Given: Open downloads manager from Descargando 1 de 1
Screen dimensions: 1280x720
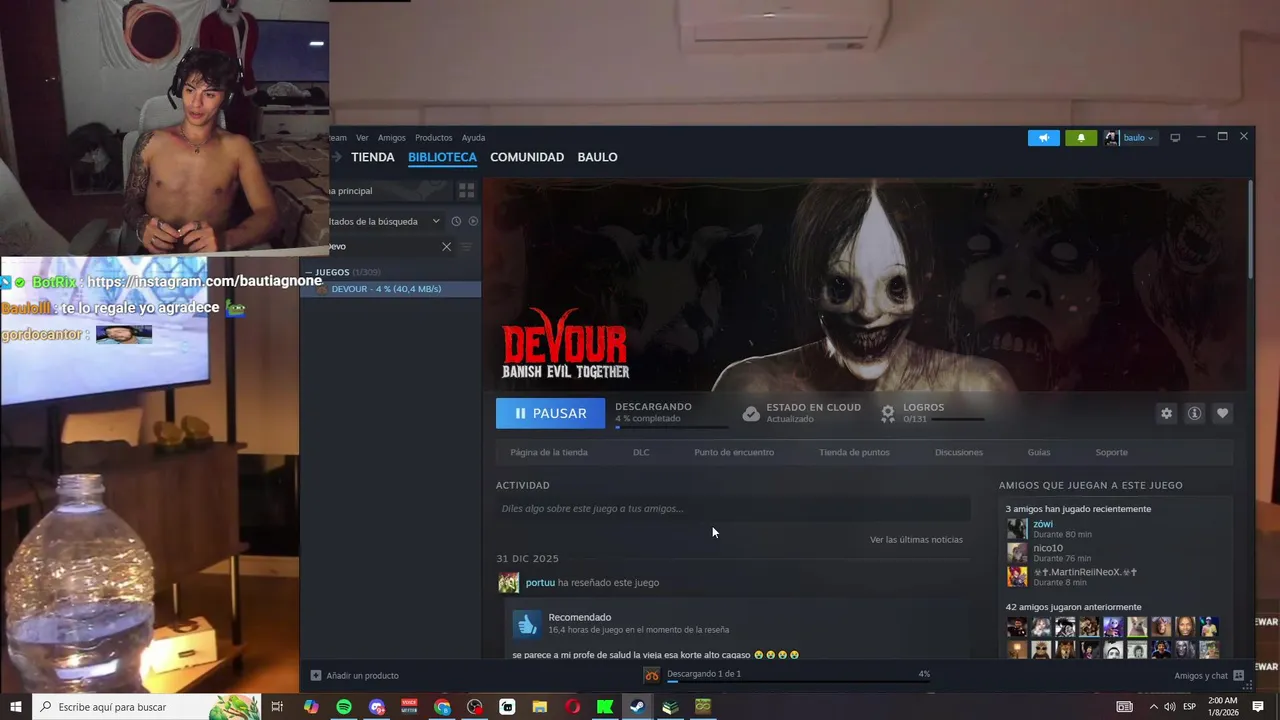Looking at the screenshot, I should point(704,674).
